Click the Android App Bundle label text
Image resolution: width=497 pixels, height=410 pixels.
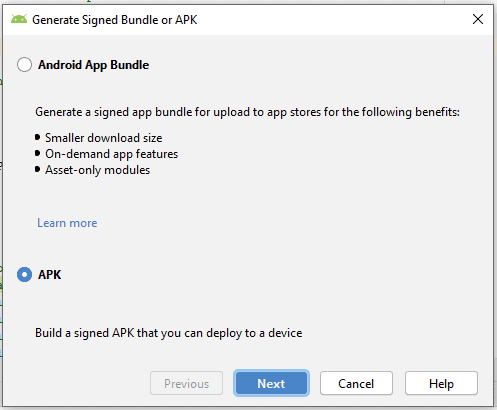point(93,65)
